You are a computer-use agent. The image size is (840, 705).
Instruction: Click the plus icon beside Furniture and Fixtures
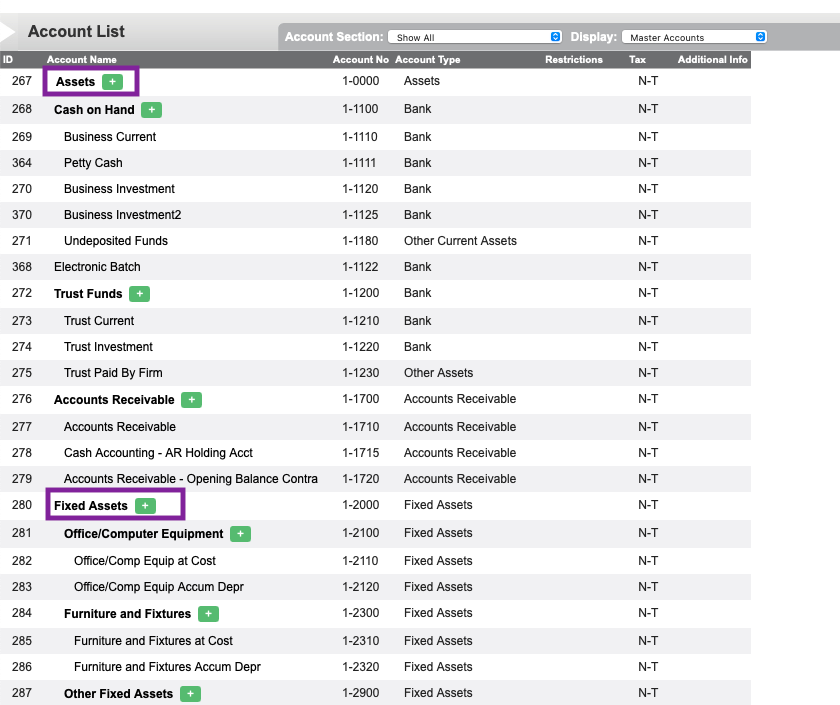(x=208, y=613)
